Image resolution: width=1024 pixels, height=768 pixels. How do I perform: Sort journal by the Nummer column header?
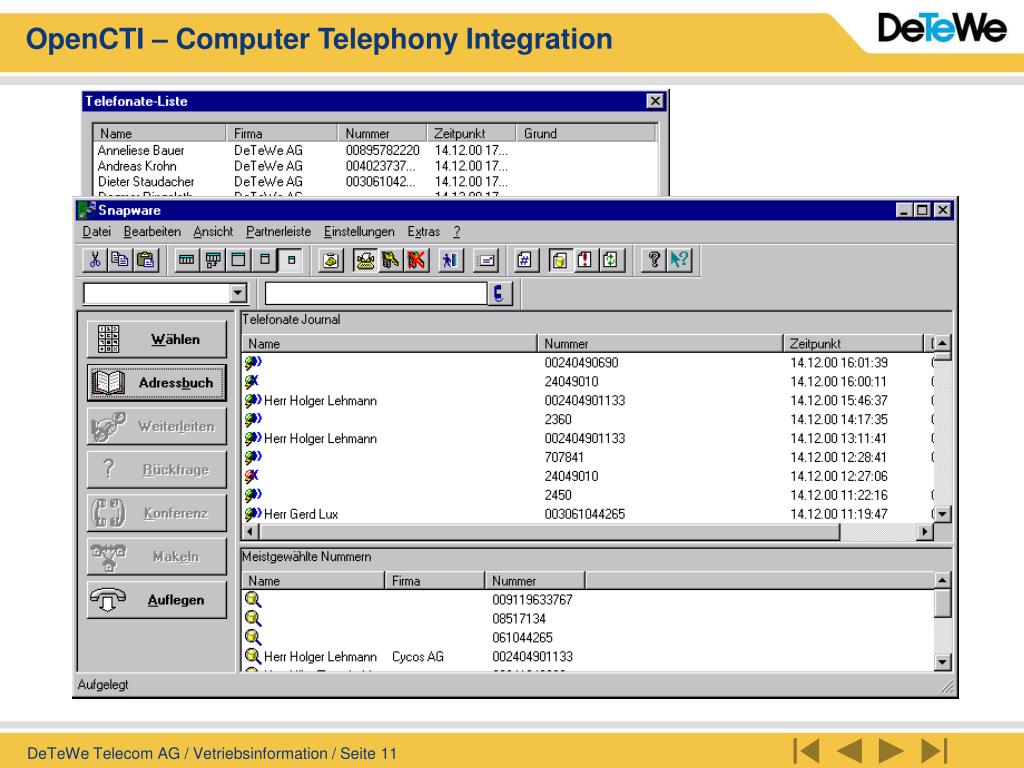(x=660, y=344)
